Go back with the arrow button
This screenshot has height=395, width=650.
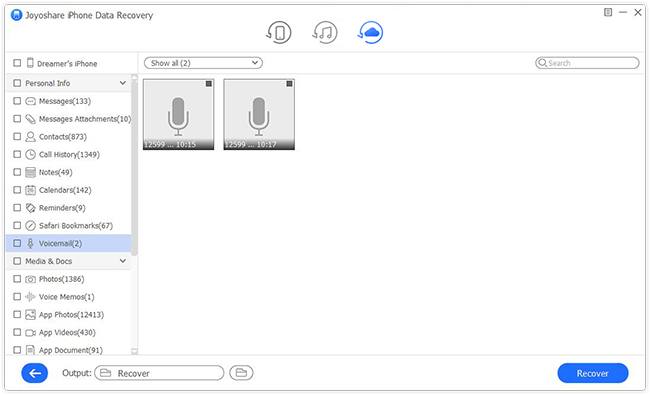pyautogui.click(x=34, y=373)
